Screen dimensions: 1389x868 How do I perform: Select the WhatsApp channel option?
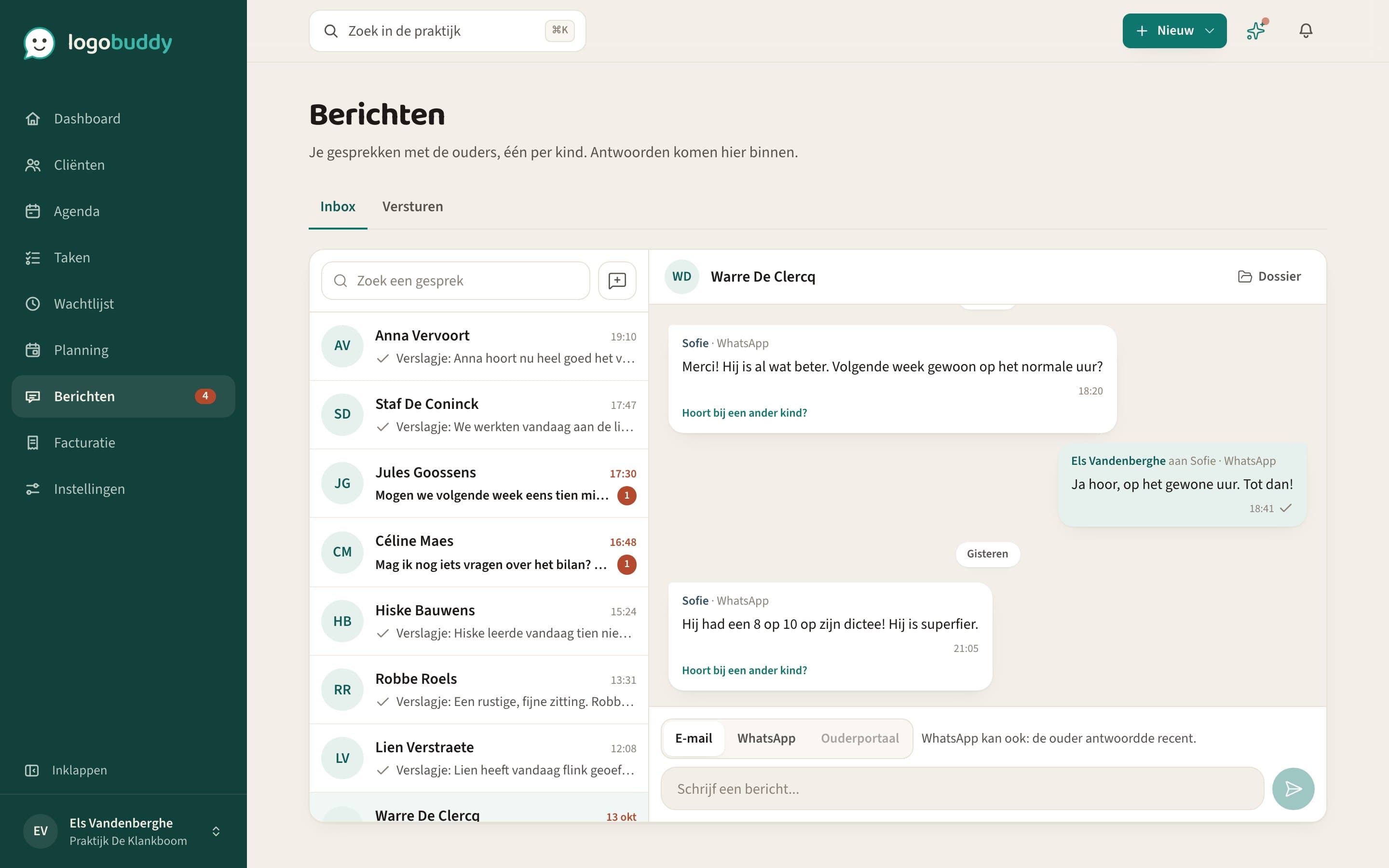coord(766,738)
